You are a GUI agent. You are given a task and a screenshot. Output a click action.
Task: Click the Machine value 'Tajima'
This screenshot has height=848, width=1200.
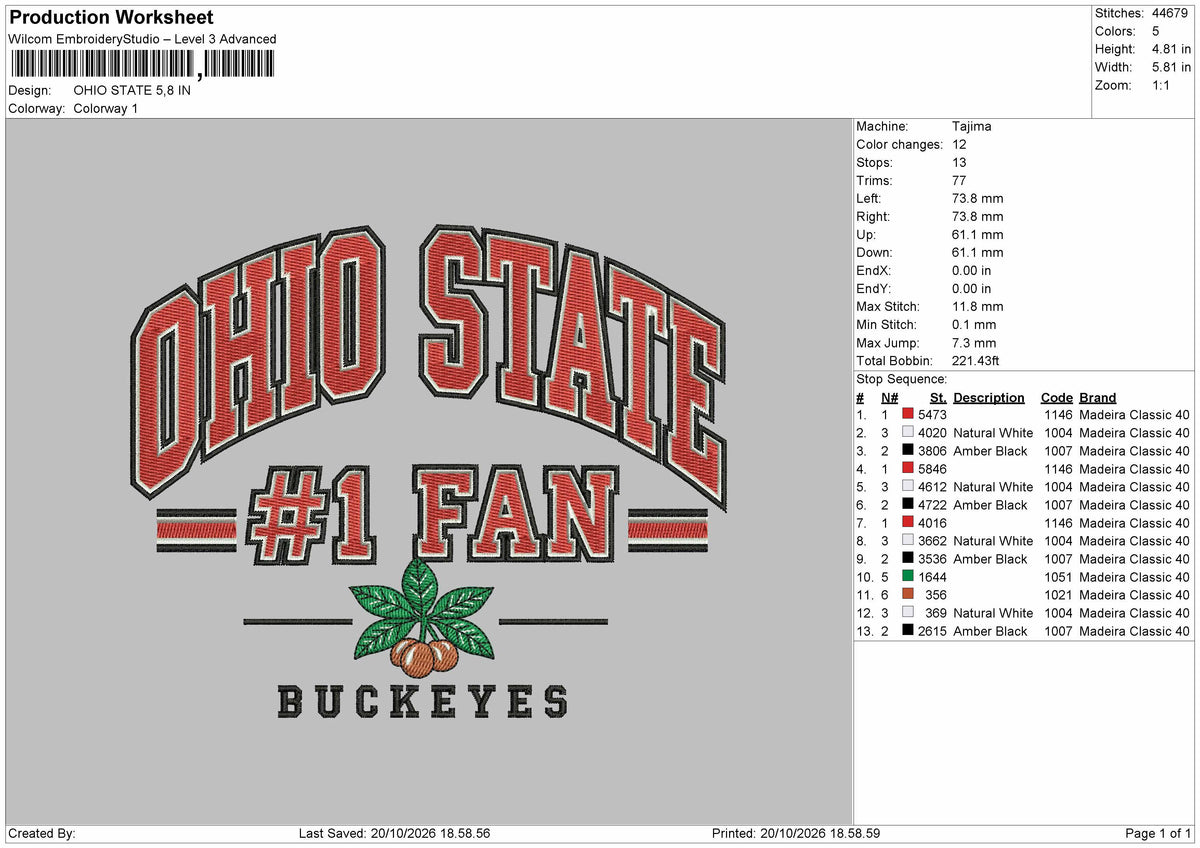click(x=972, y=127)
